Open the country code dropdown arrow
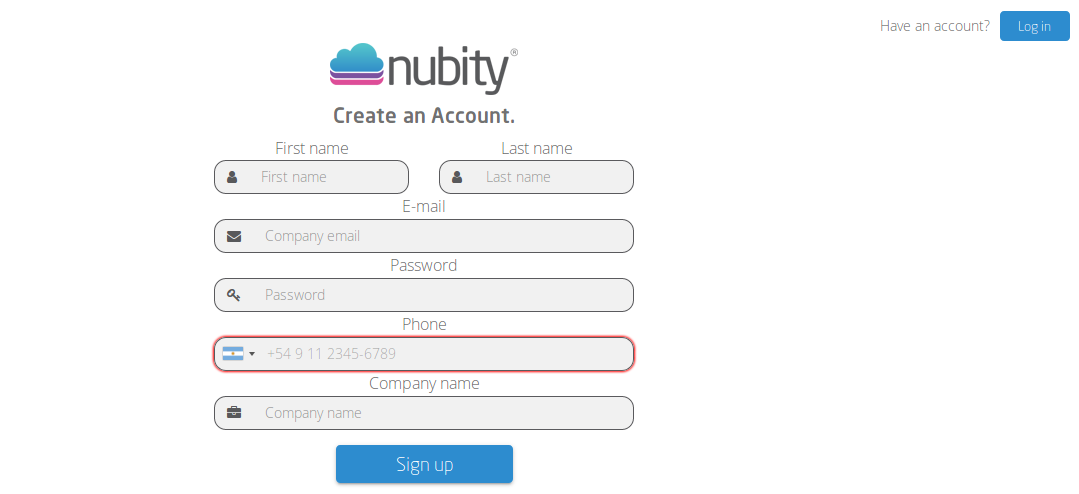This screenshot has height=494, width=1079. [252, 354]
